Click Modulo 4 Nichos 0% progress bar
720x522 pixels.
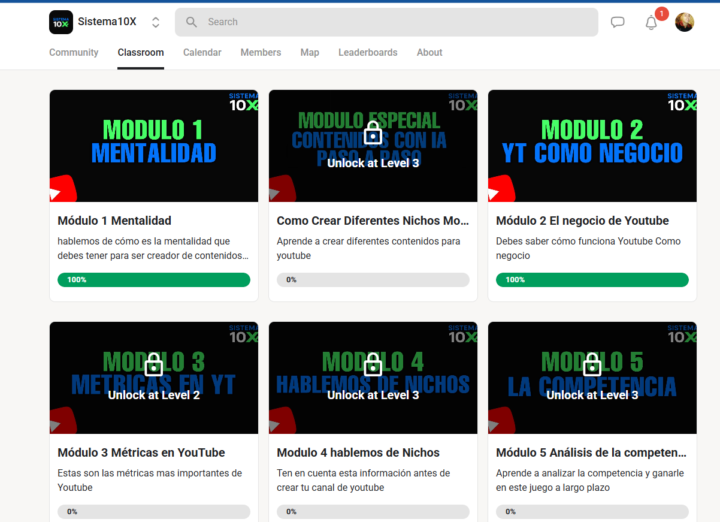click(x=373, y=511)
